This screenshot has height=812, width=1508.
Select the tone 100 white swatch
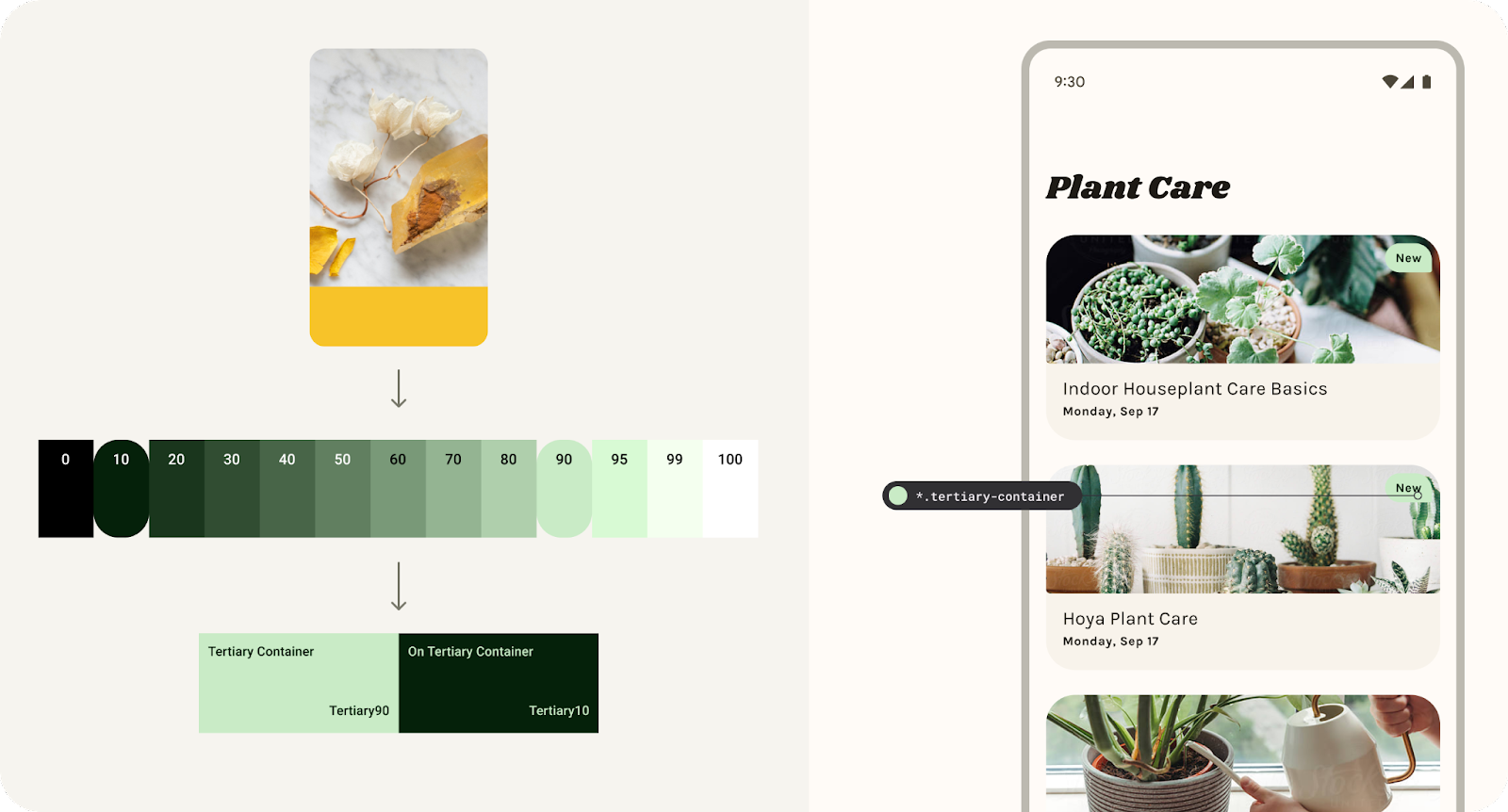click(729, 488)
